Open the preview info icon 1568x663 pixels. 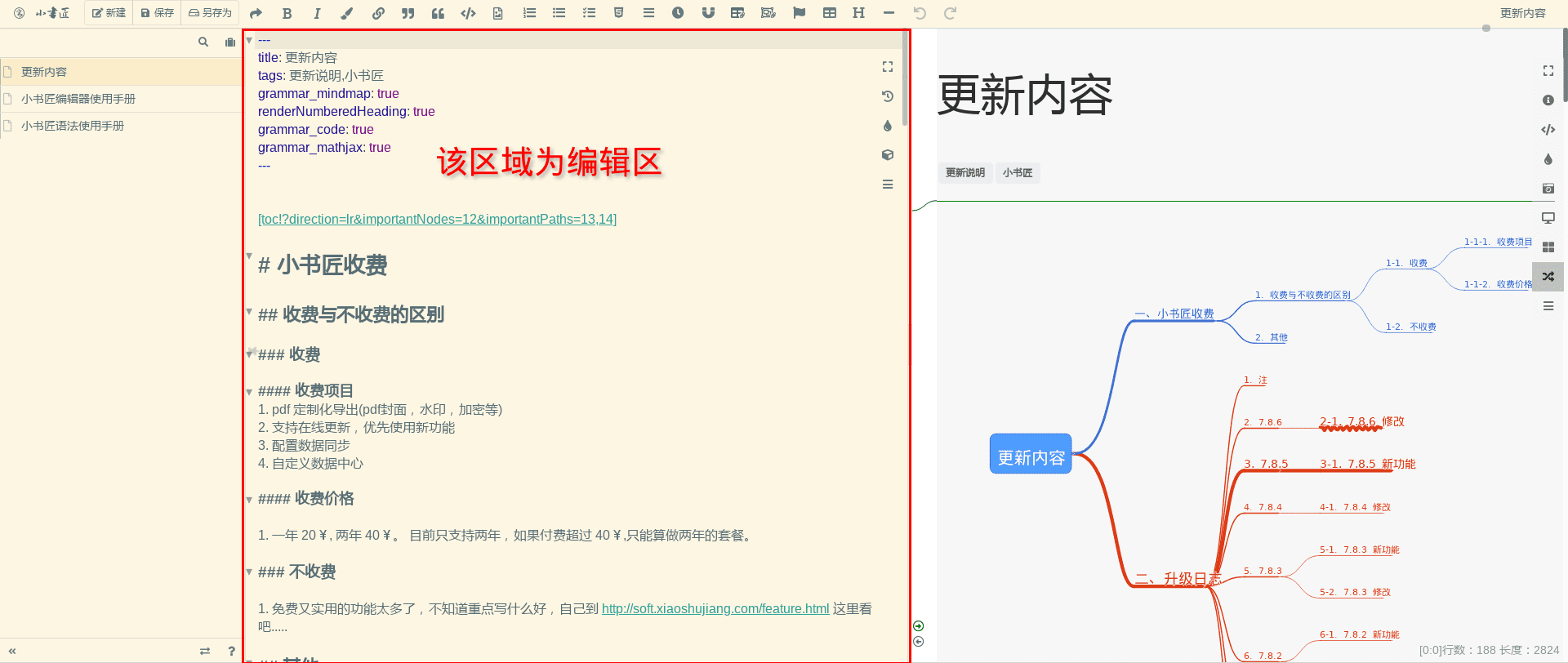pyautogui.click(x=1548, y=100)
